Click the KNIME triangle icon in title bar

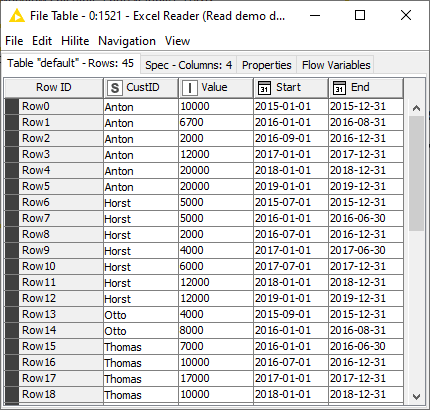coord(16,16)
